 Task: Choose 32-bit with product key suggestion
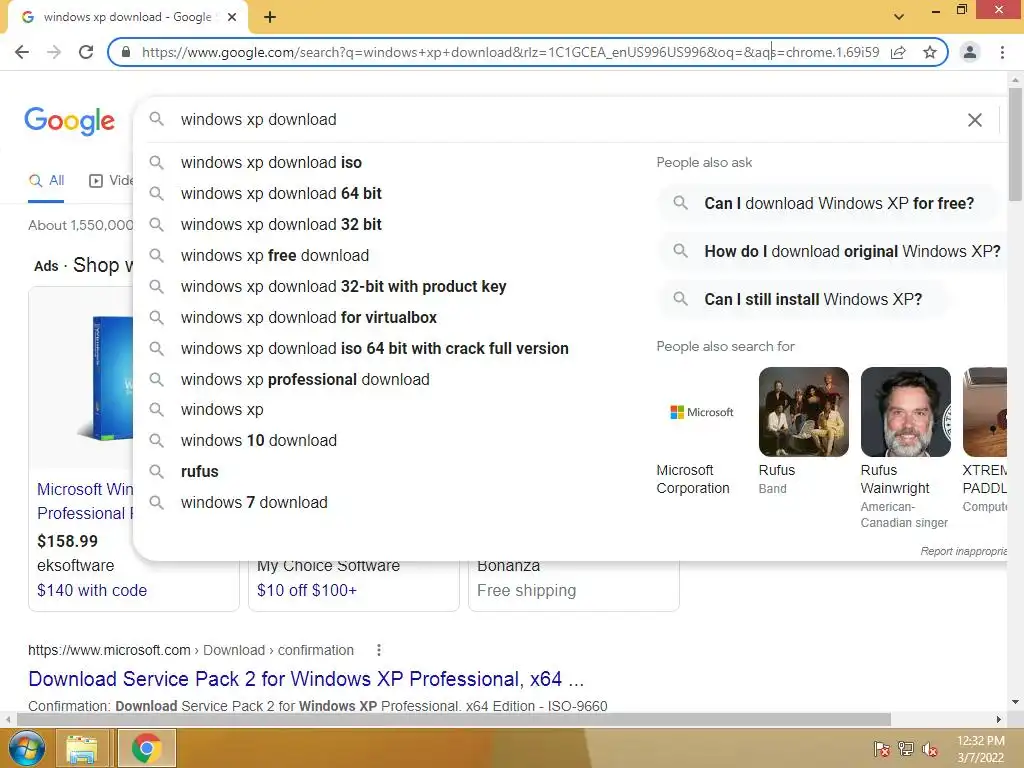tap(344, 286)
